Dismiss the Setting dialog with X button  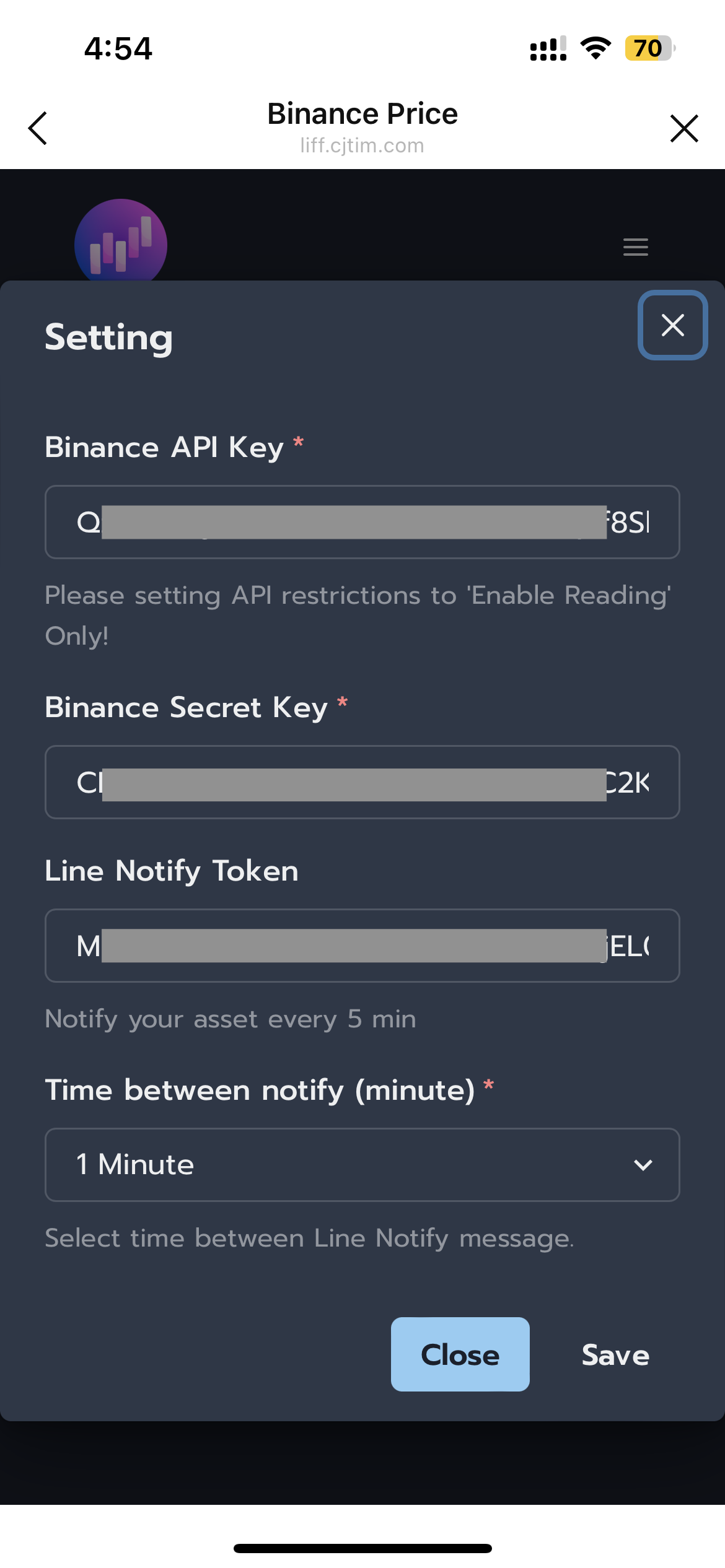672,325
